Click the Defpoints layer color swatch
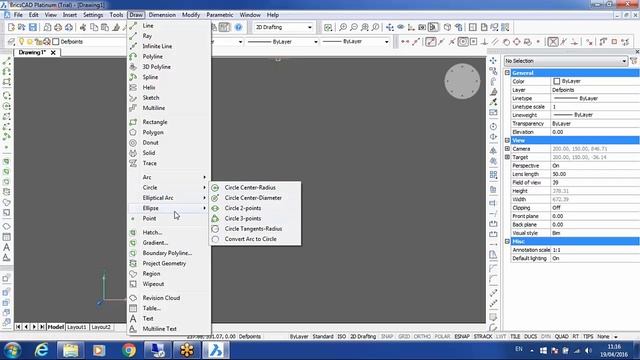The height and width of the screenshot is (360, 640). [x=56, y=42]
